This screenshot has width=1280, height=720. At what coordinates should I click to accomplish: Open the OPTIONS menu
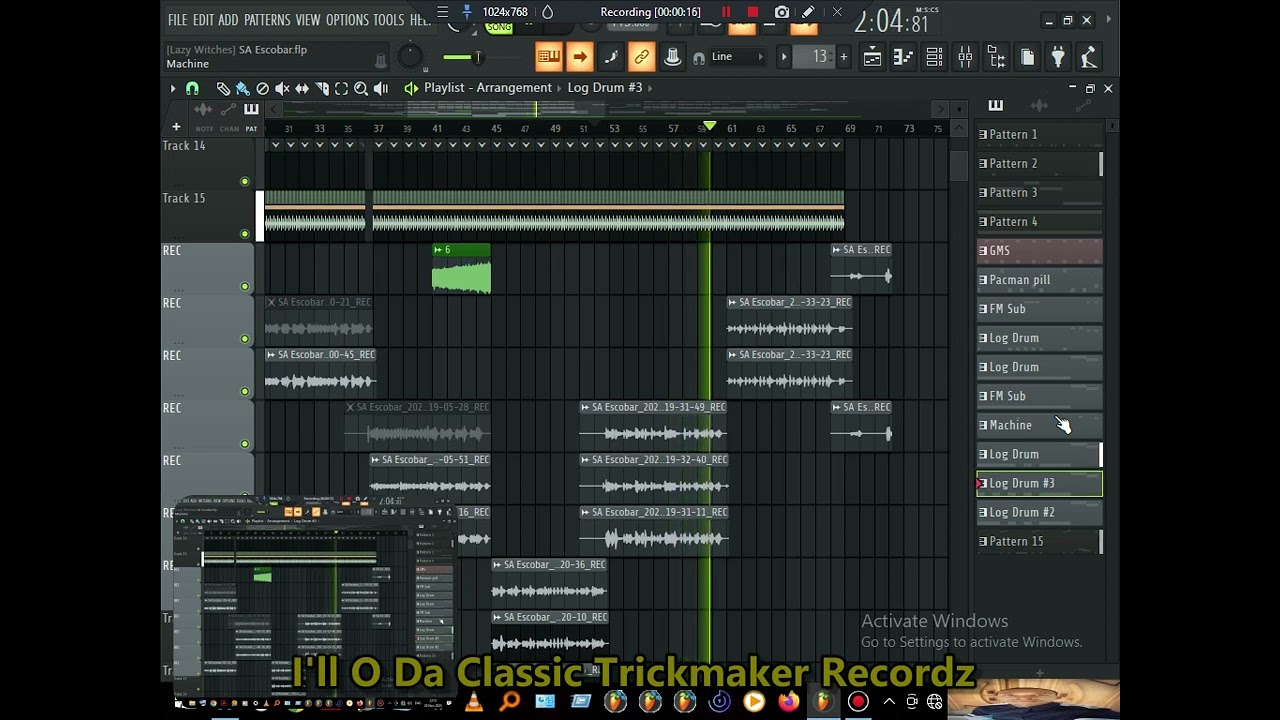pyautogui.click(x=347, y=20)
